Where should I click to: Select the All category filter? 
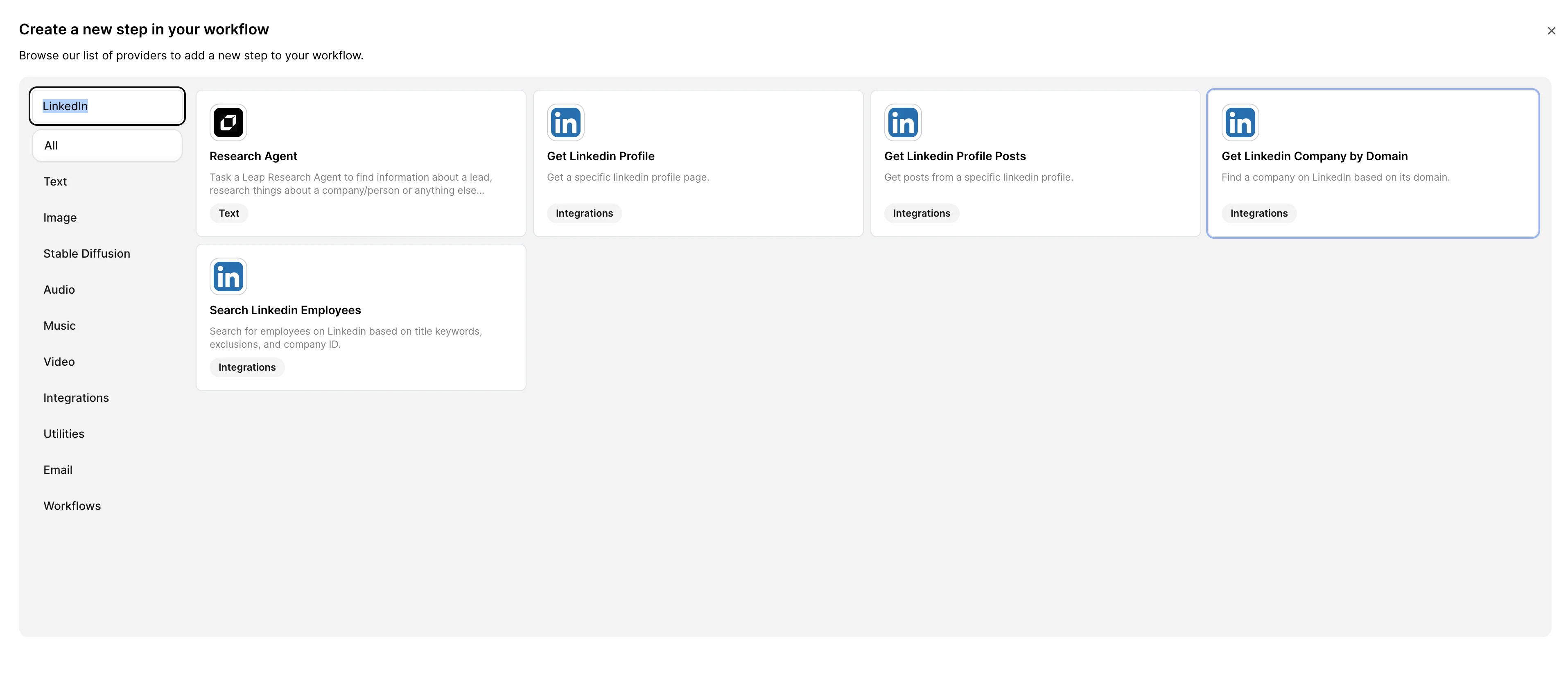pyautogui.click(x=107, y=145)
